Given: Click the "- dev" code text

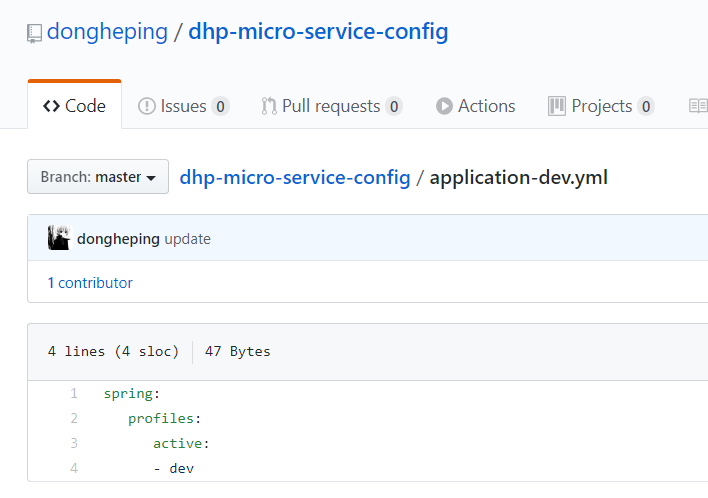Looking at the screenshot, I should [174, 469].
